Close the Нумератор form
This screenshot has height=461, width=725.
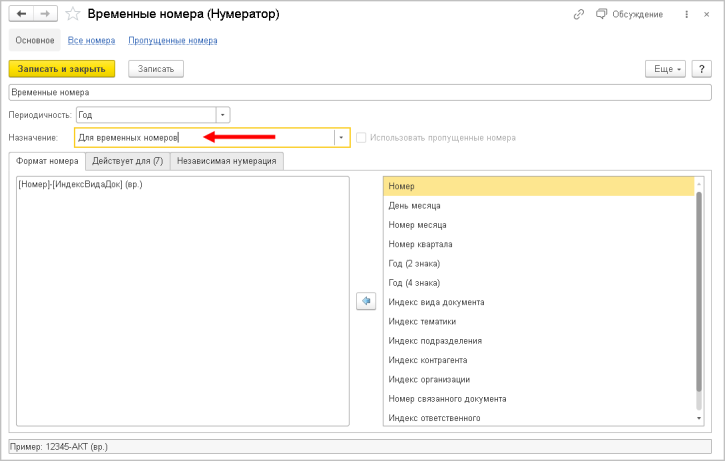[707, 14]
